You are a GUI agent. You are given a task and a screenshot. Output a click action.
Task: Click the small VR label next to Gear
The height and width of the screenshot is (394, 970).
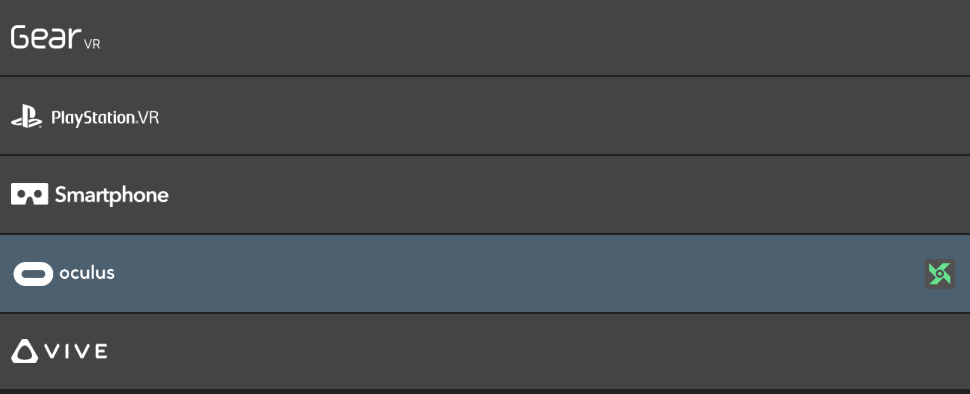92,44
